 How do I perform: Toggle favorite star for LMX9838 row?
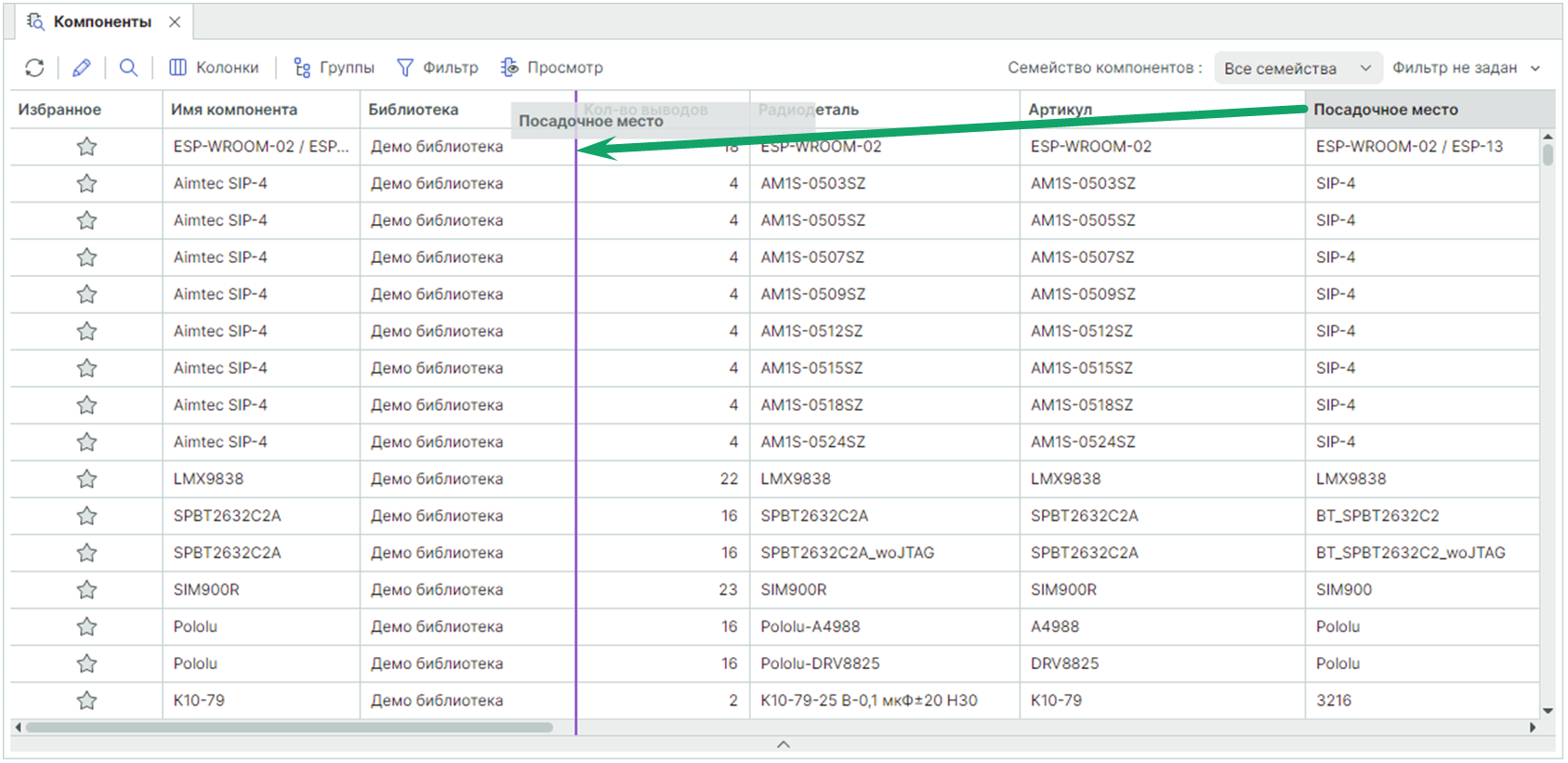[x=86, y=480]
